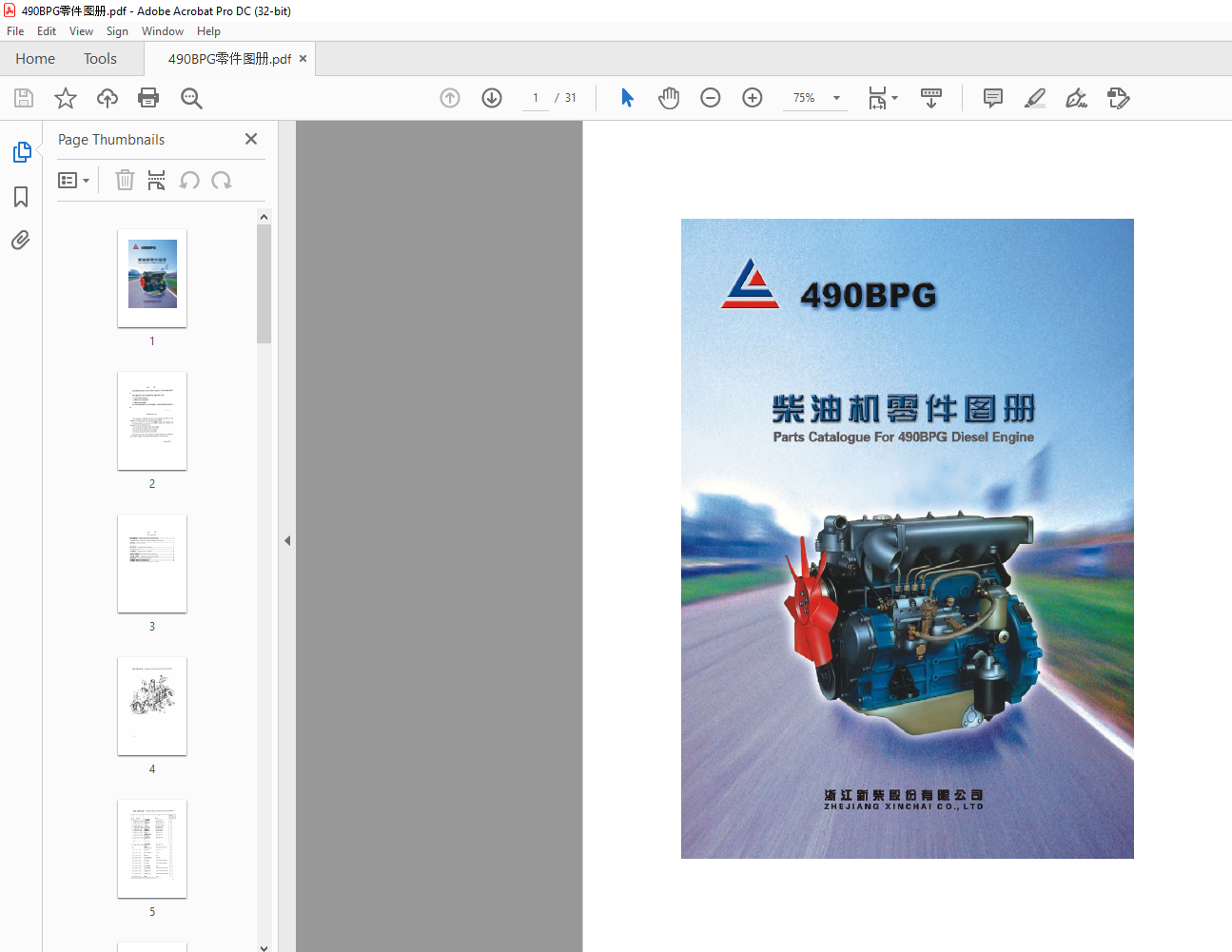
Task: Click the upload to cloud icon
Action: [x=108, y=98]
